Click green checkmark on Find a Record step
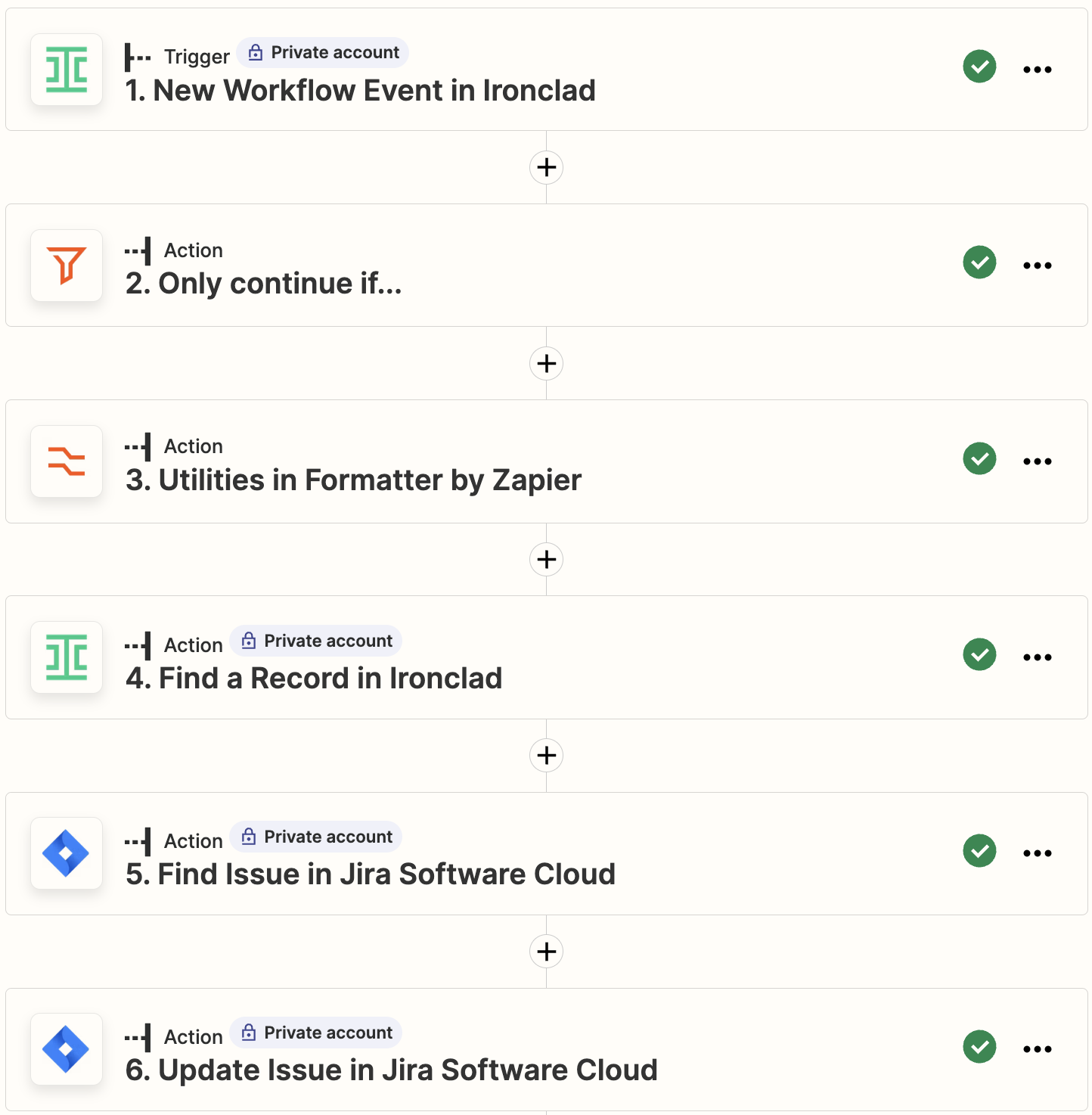The height and width of the screenshot is (1115, 1092). 979,654
